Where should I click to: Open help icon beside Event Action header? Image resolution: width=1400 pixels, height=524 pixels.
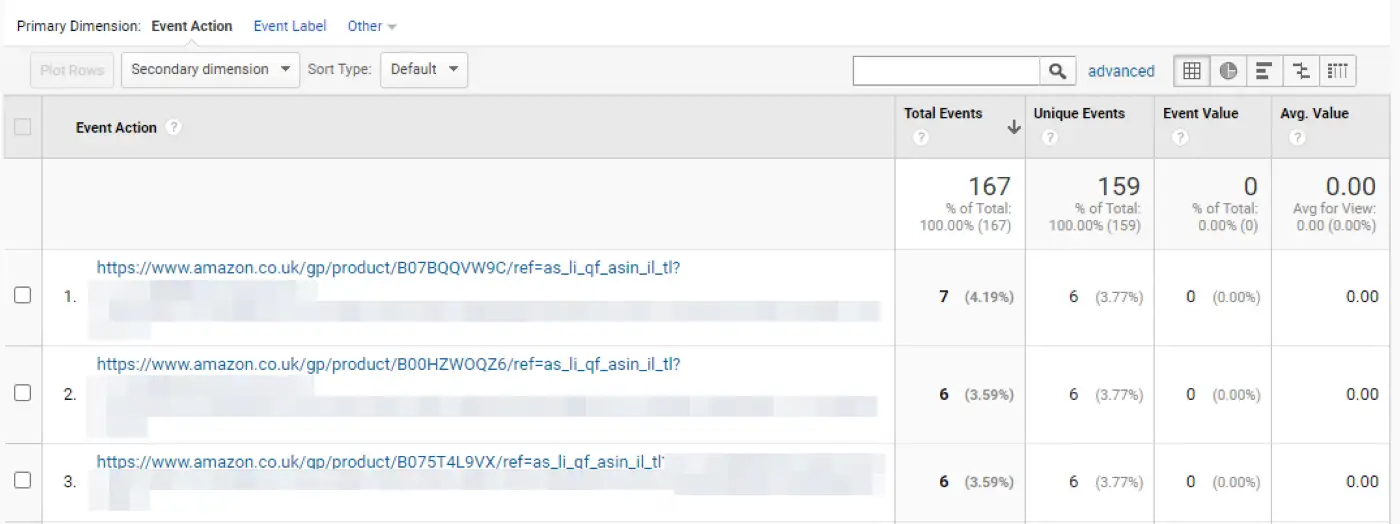click(x=174, y=128)
